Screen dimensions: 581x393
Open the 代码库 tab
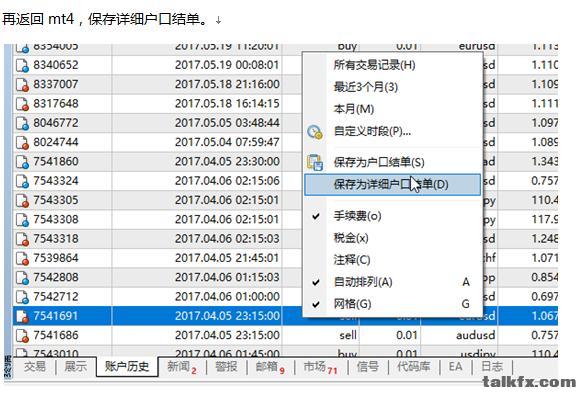click(x=413, y=367)
